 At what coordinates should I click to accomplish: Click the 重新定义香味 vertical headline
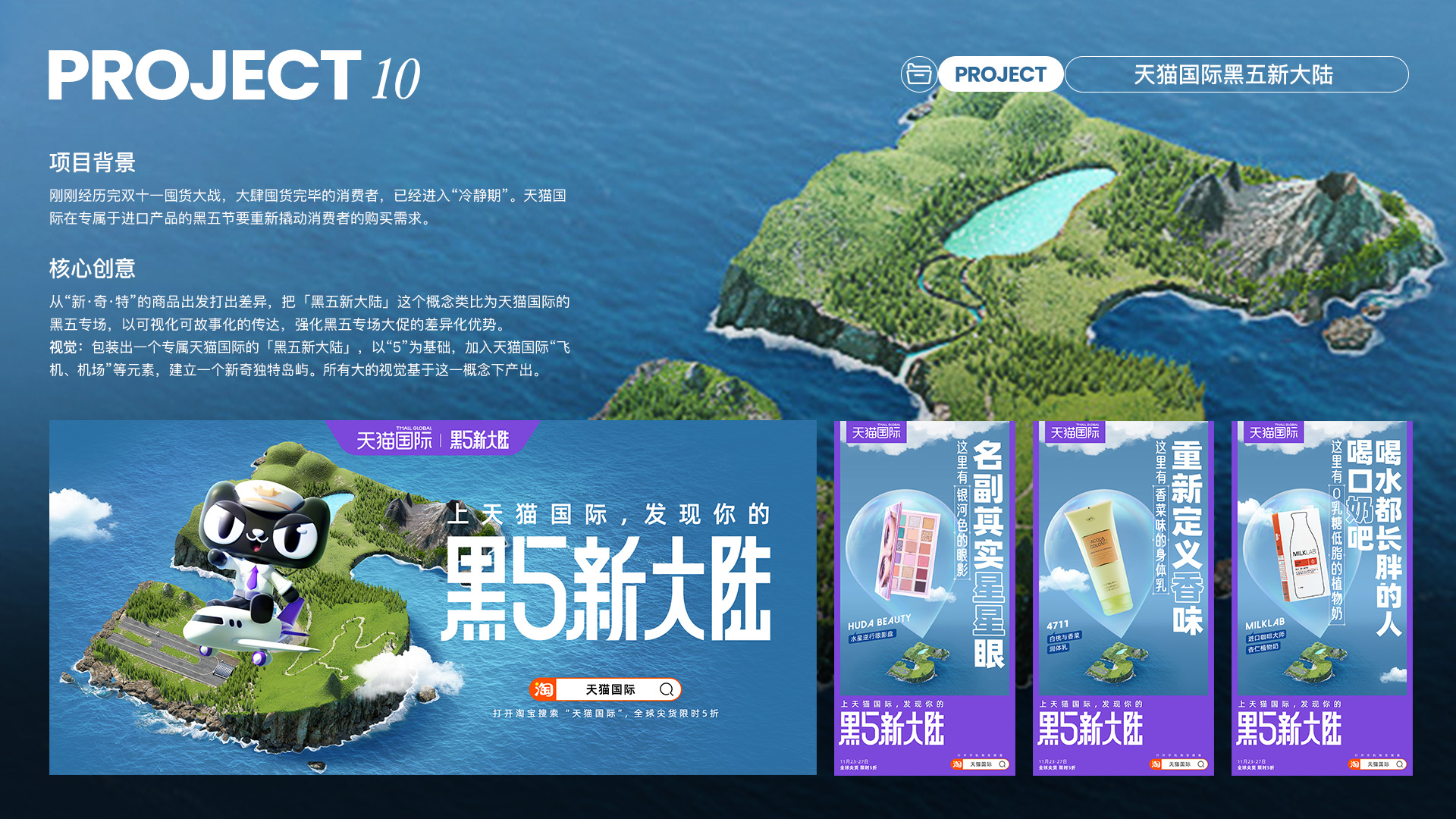point(1188,538)
